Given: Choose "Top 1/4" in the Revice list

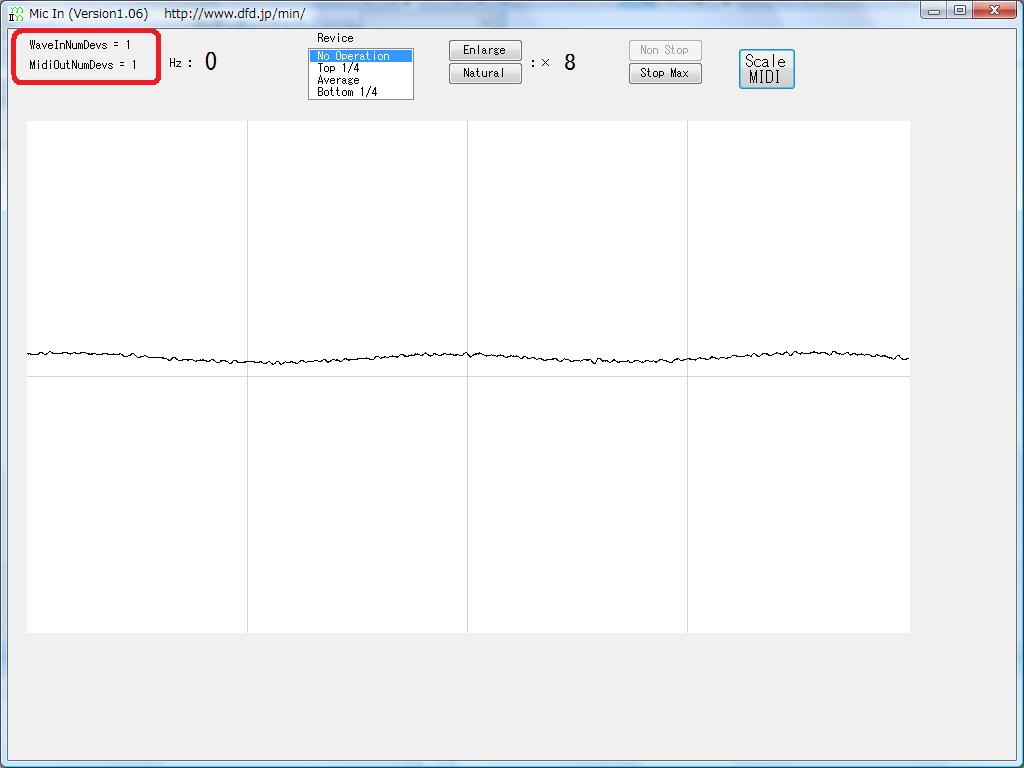Looking at the screenshot, I should [338, 68].
